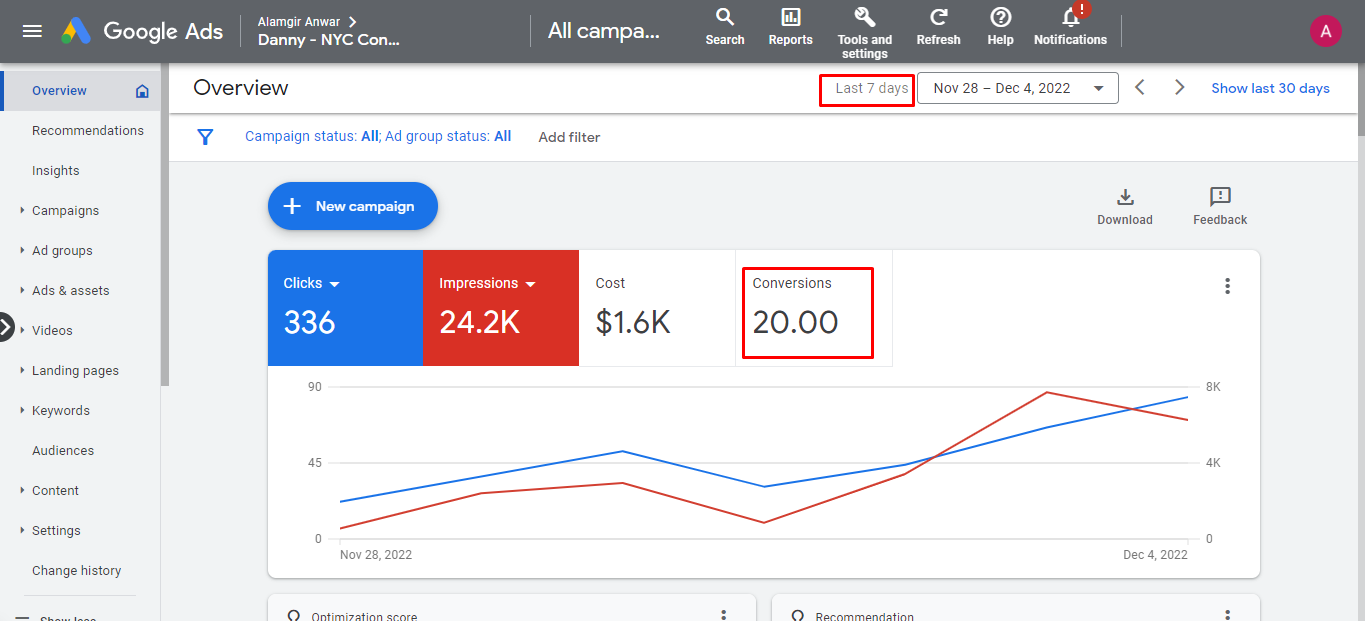Image resolution: width=1365 pixels, height=621 pixels.
Task: Go to previous date range arrow
Action: pos(1139,88)
